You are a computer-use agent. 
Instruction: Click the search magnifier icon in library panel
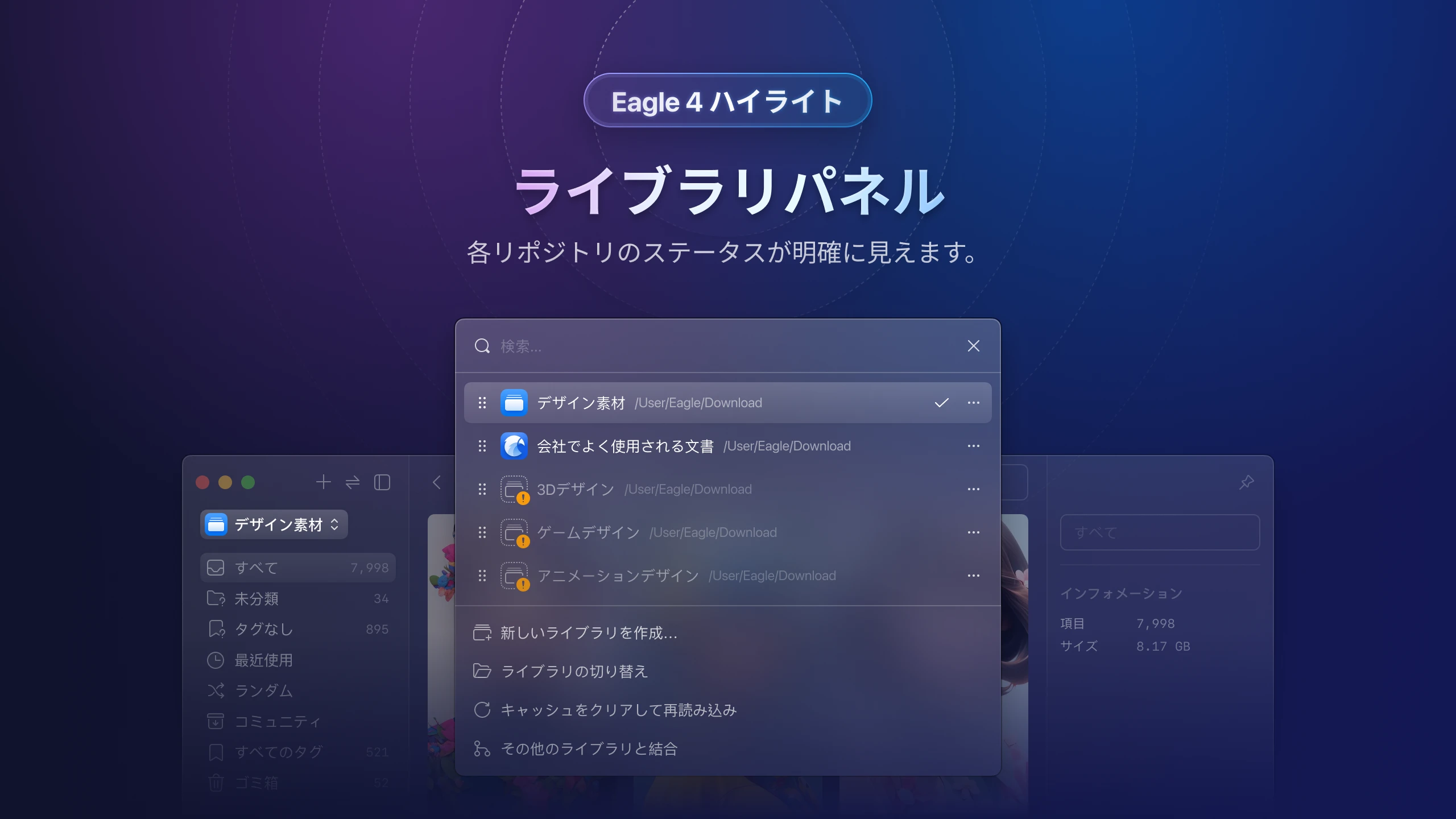[x=482, y=346]
